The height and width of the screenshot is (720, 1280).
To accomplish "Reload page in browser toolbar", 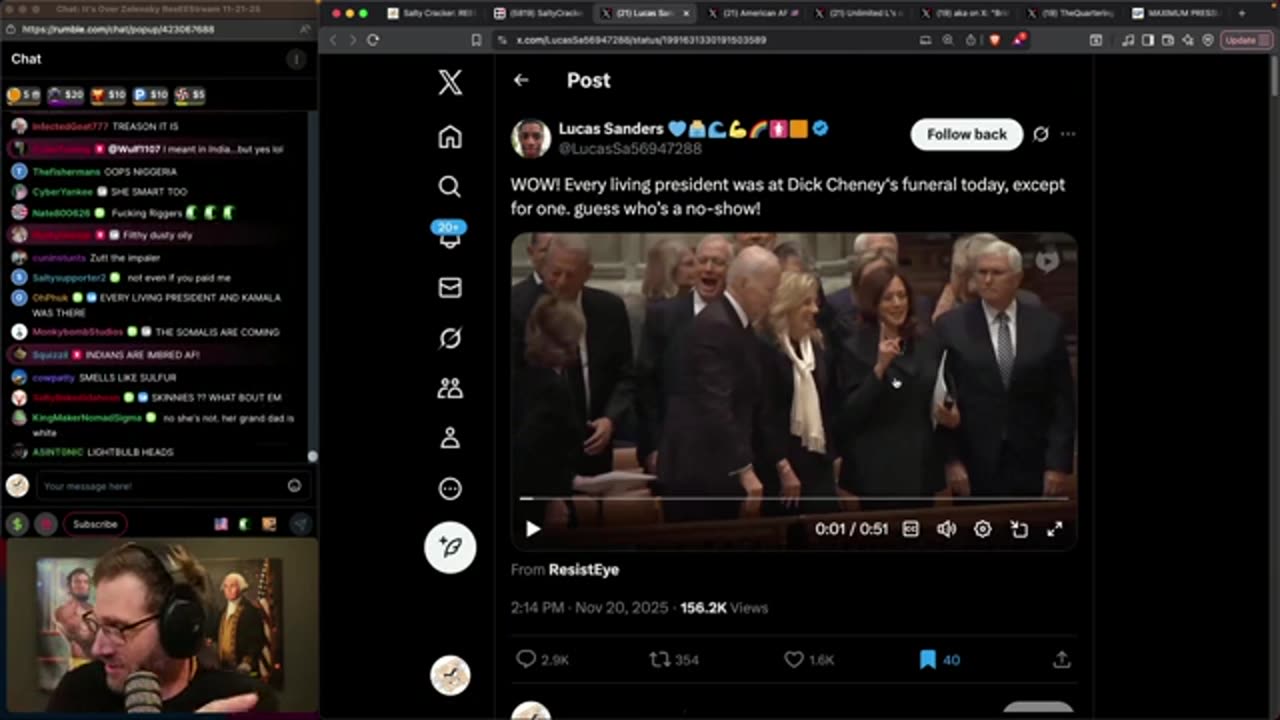I will pyautogui.click(x=373, y=40).
